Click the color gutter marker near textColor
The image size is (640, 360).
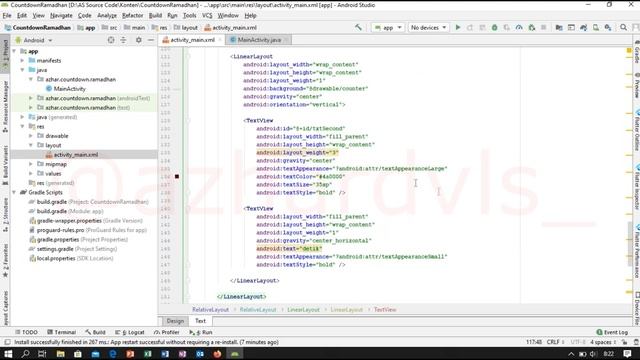click(x=177, y=176)
